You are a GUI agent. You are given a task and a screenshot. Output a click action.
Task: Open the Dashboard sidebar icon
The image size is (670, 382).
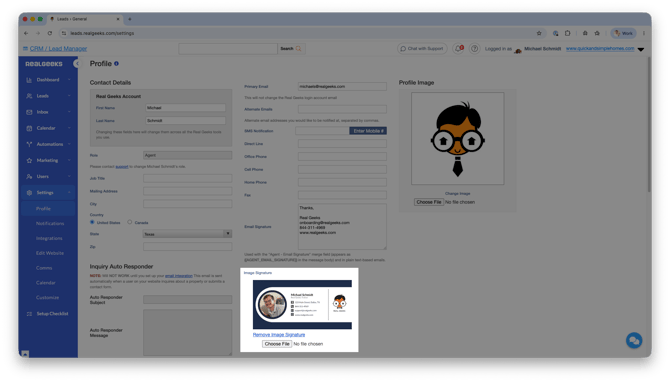[29, 80]
